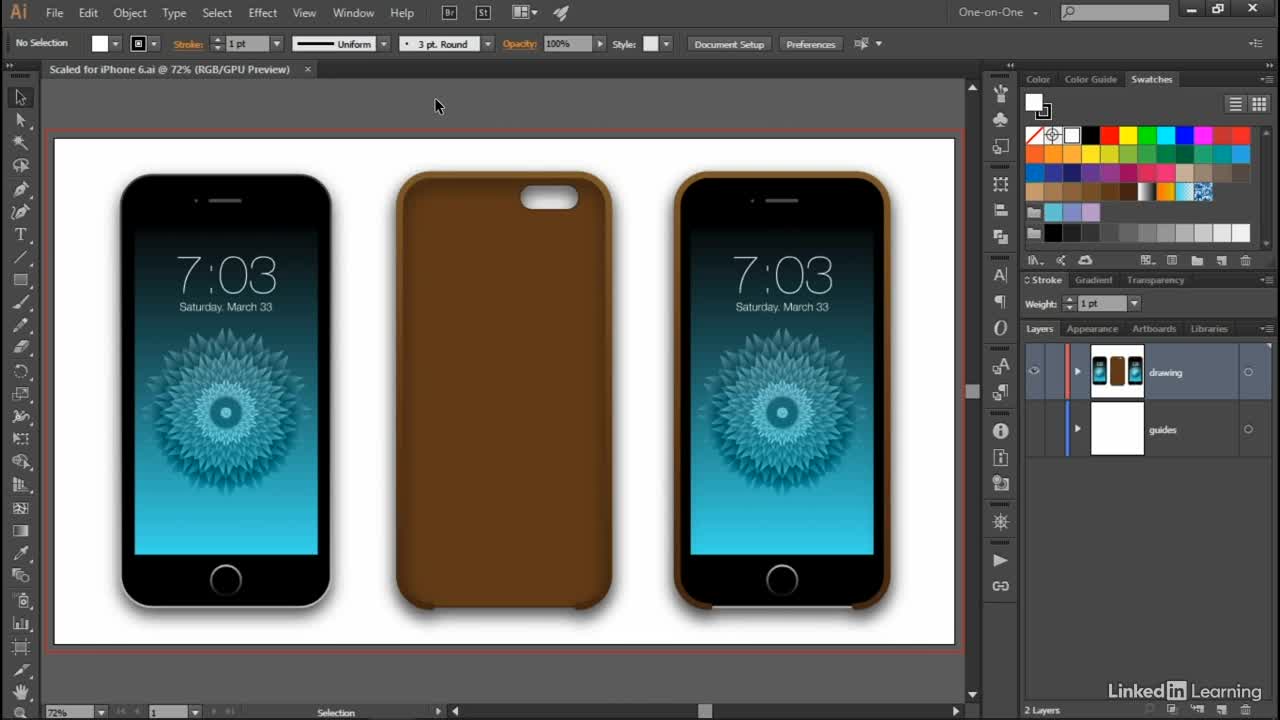Open the File menu

point(55,13)
